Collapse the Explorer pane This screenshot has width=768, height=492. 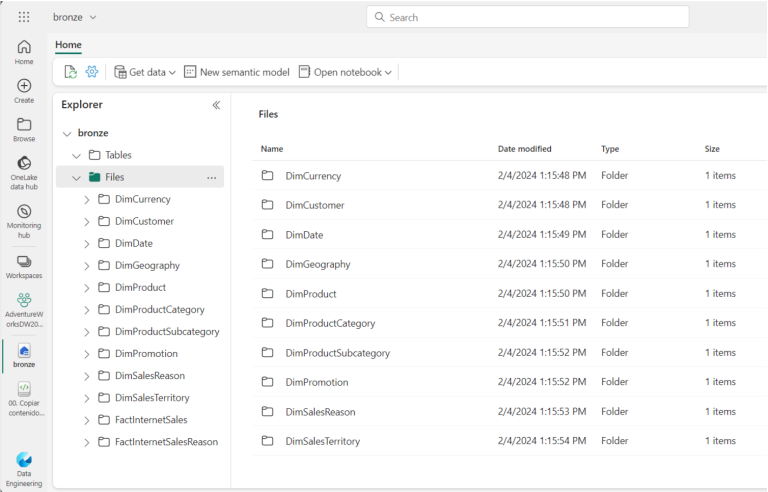click(216, 105)
